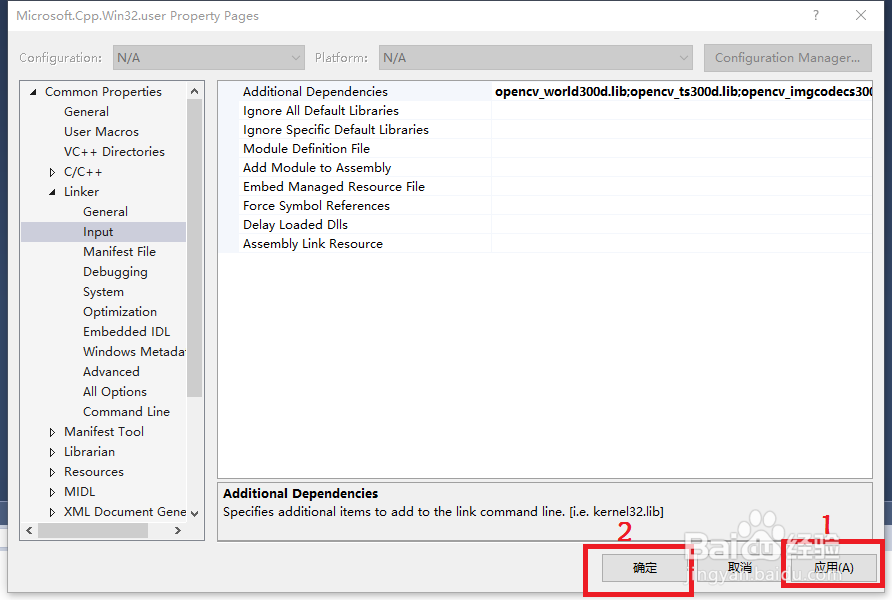This screenshot has height=605, width=892.
Task: Expand the XML Document Generator node
Action: coord(52,512)
